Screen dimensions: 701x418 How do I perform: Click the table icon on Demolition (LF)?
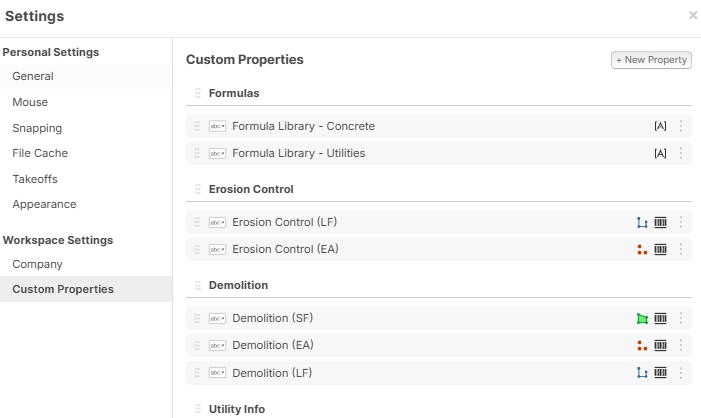pos(661,373)
